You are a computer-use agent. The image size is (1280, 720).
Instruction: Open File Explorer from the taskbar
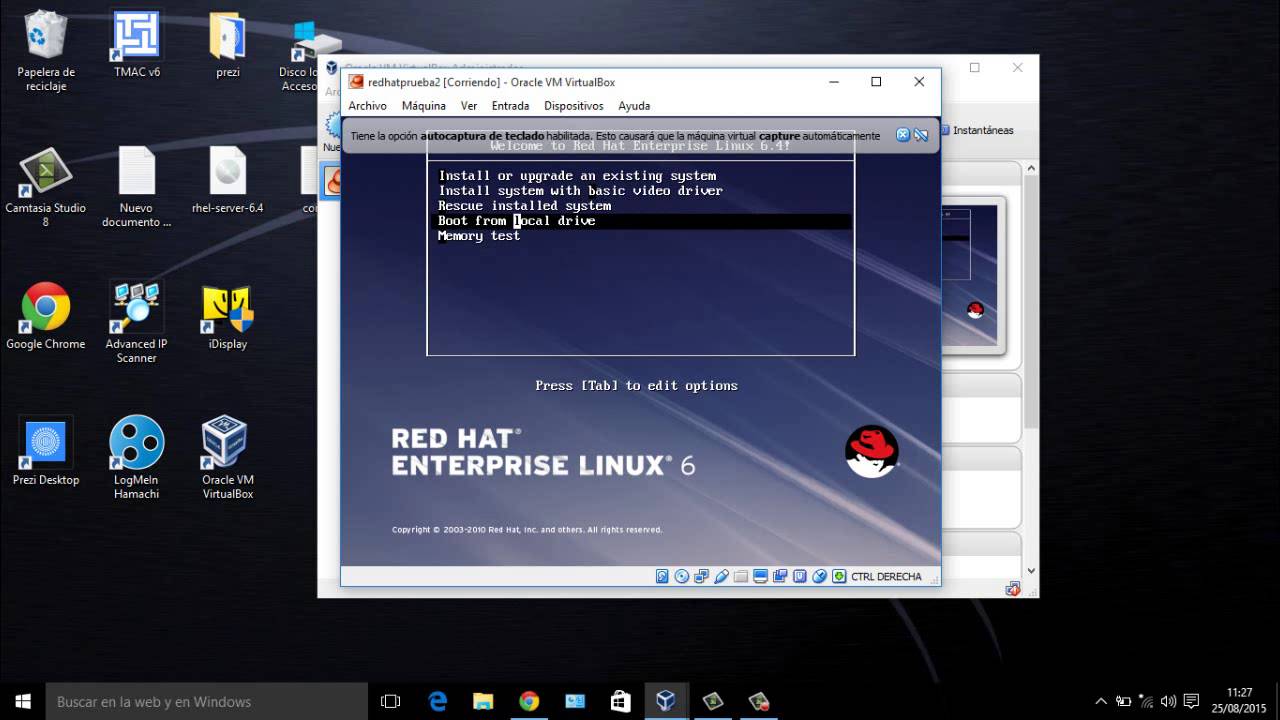pos(483,701)
